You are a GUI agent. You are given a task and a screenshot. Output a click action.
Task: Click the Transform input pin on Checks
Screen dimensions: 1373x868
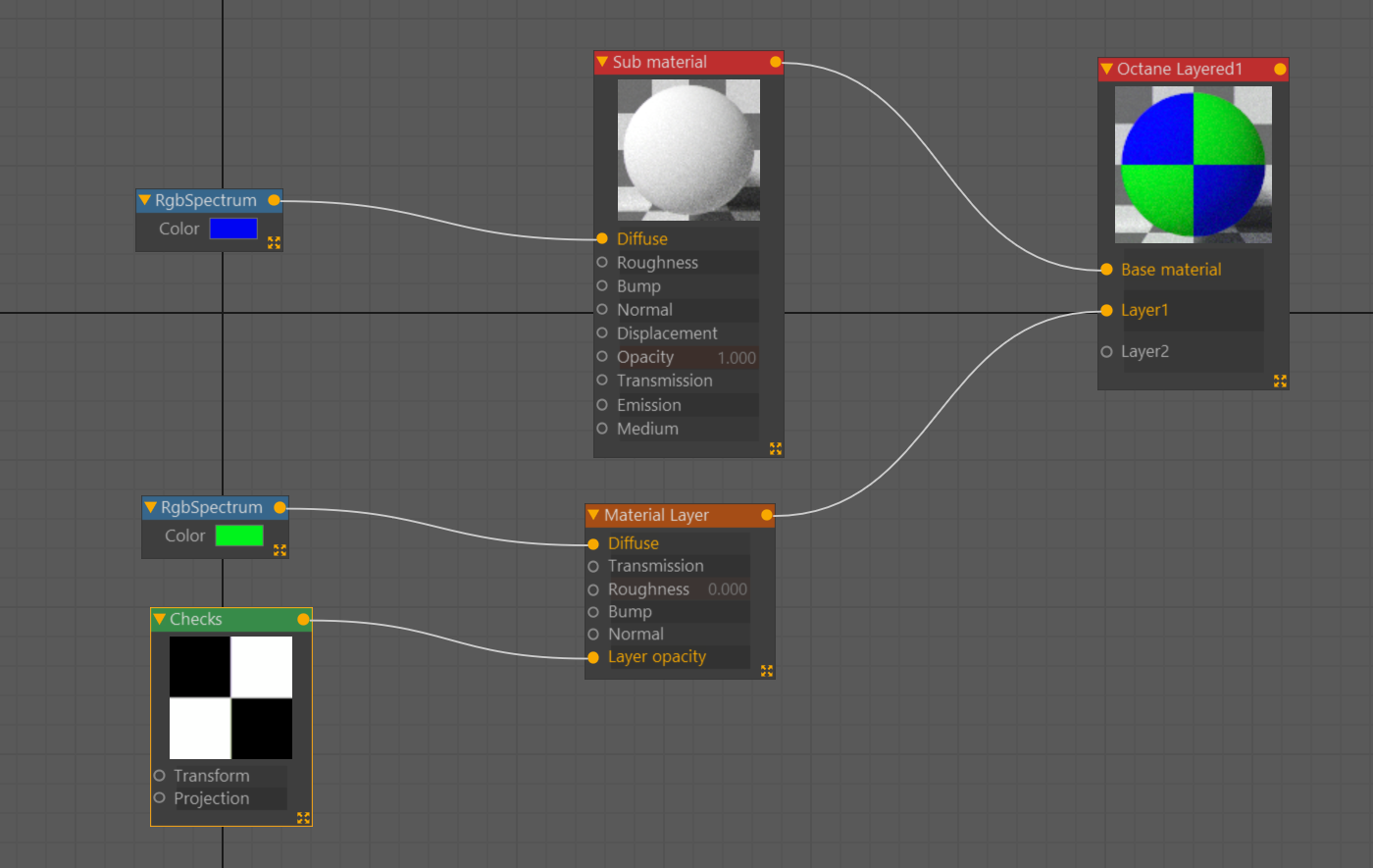point(159,775)
